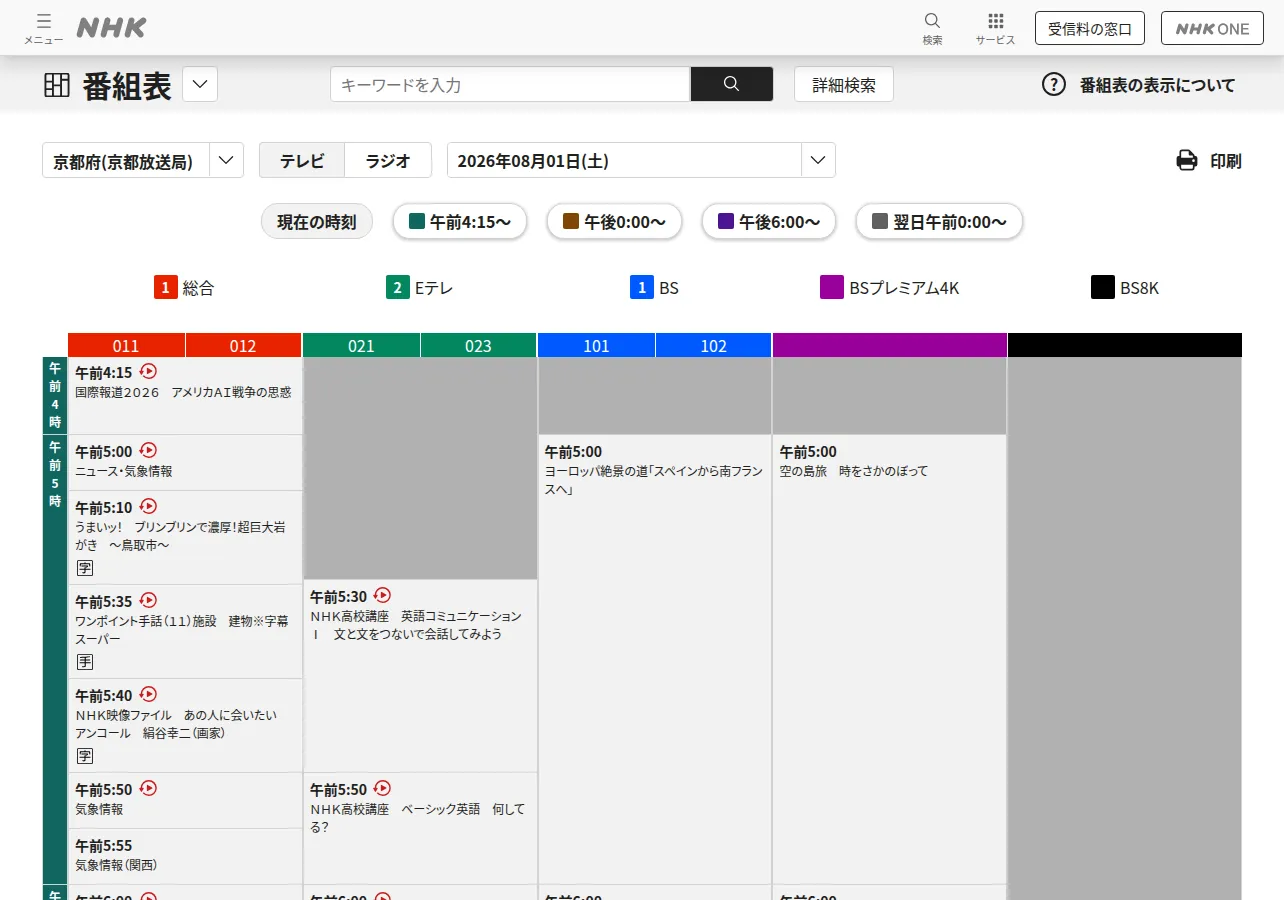Select channel tab 011
The image size is (1284, 900).
coord(126,346)
